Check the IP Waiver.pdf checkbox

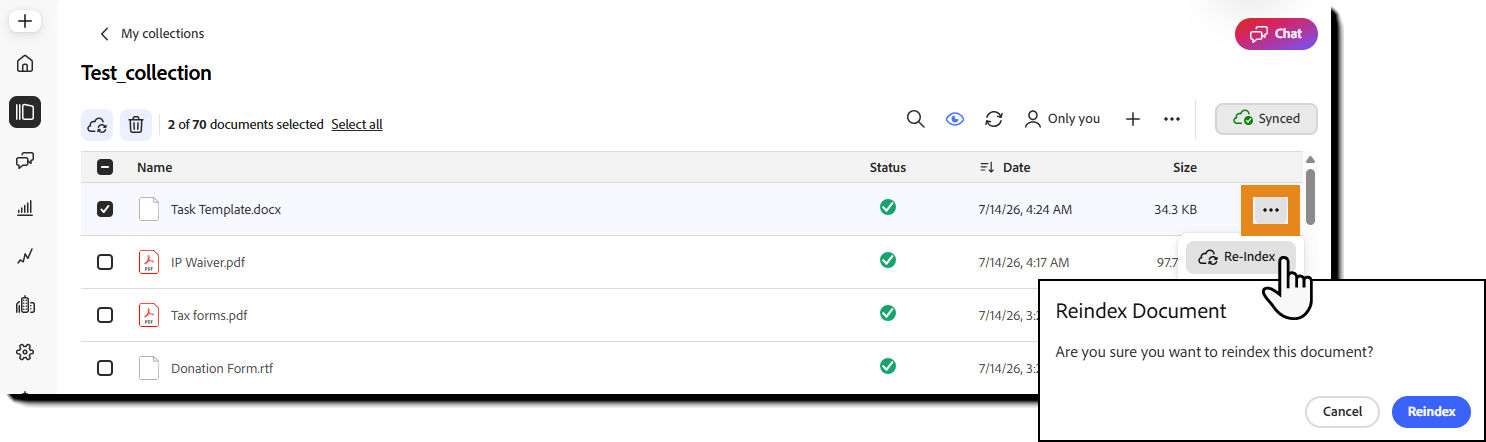[x=105, y=262]
